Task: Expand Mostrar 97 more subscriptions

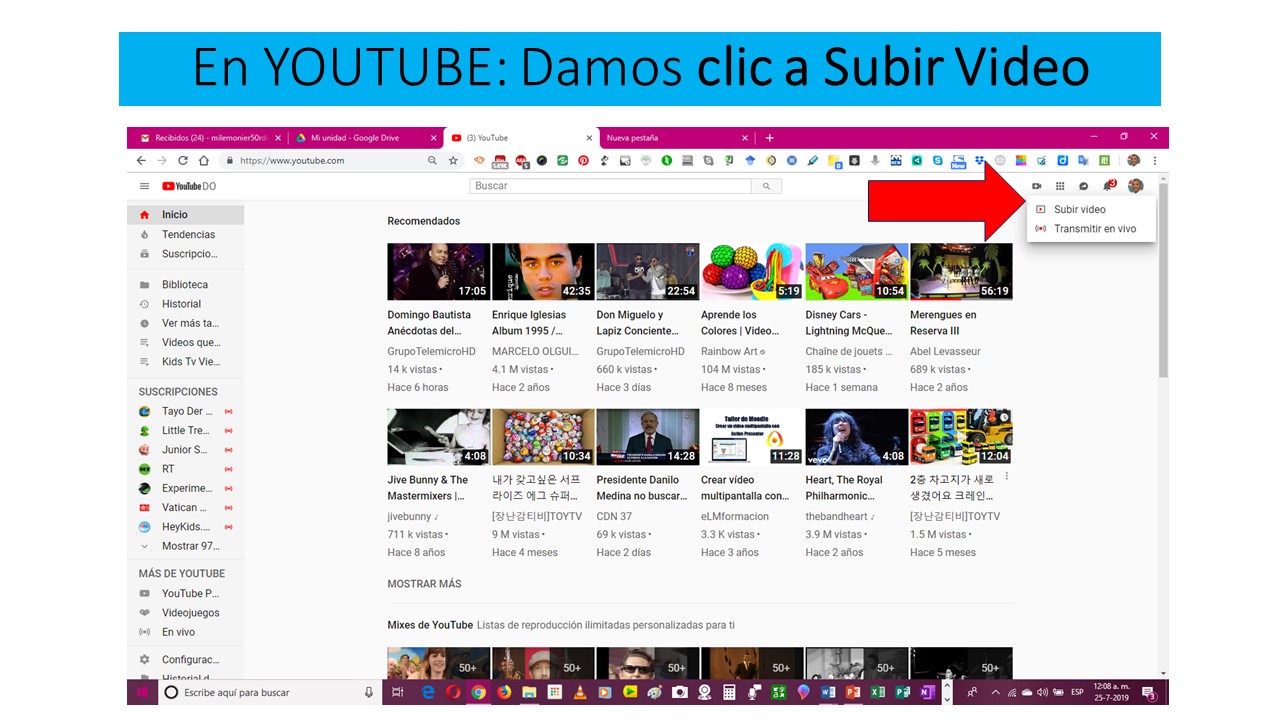Action: tap(185, 546)
